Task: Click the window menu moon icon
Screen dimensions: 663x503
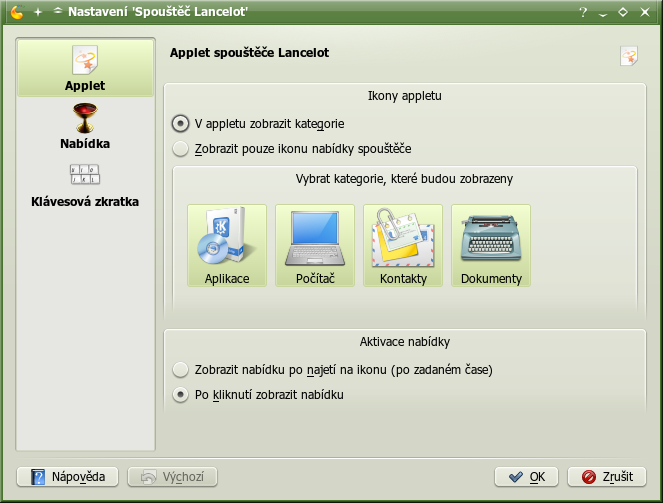Action: [x=17, y=12]
